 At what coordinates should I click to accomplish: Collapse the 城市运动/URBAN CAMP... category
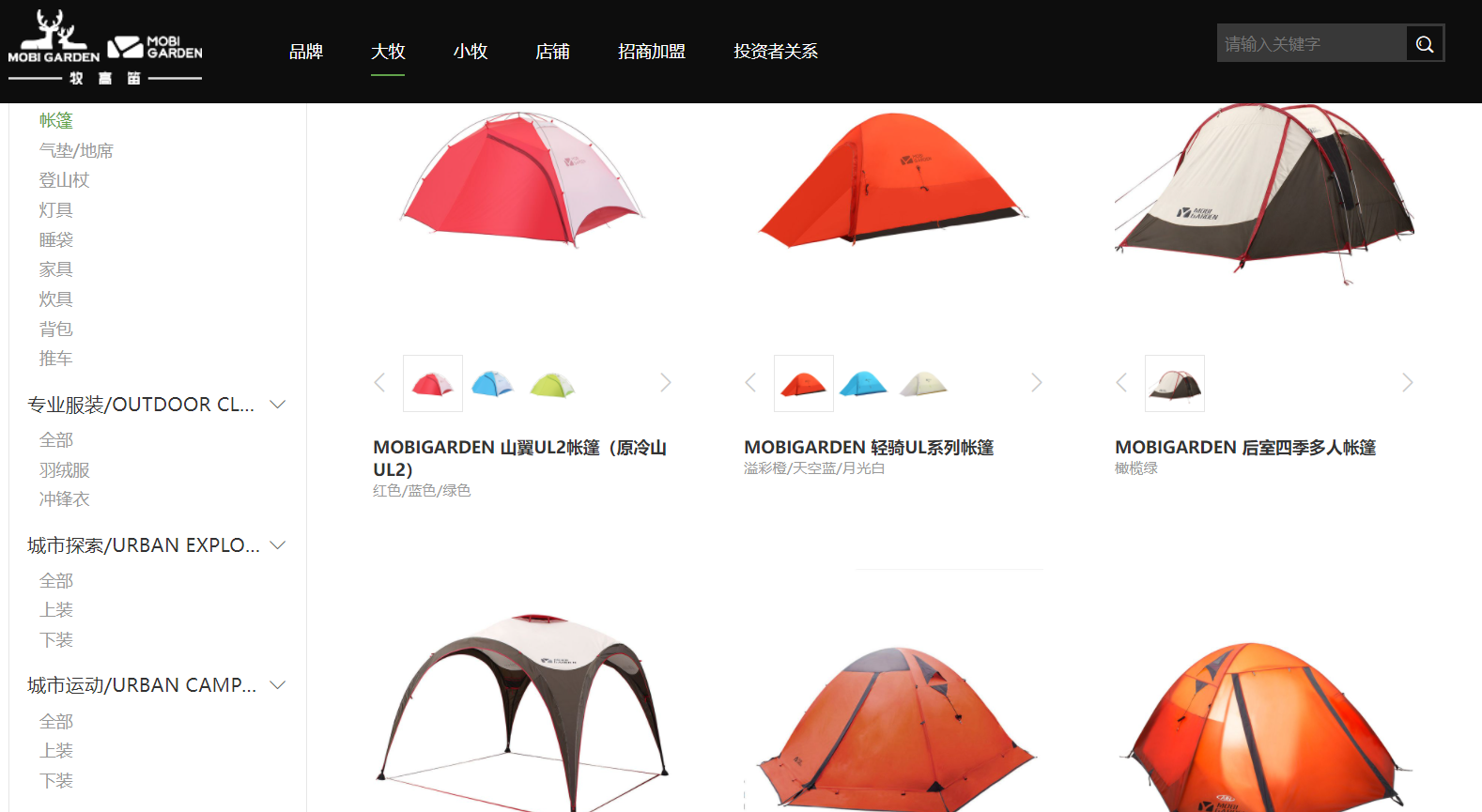pyautogui.click(x=278, y=685)
